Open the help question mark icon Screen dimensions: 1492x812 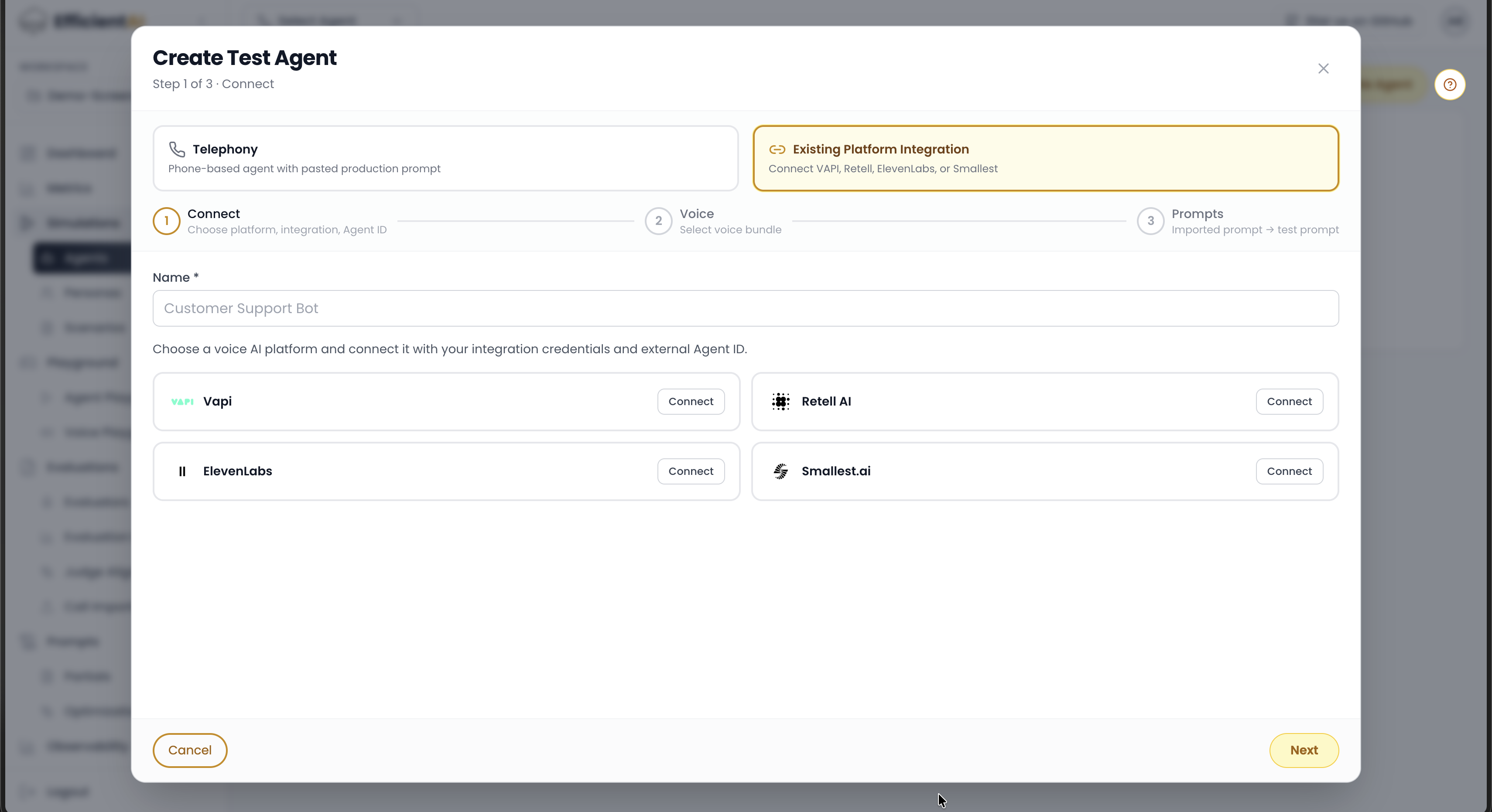tap(1450, 85)
